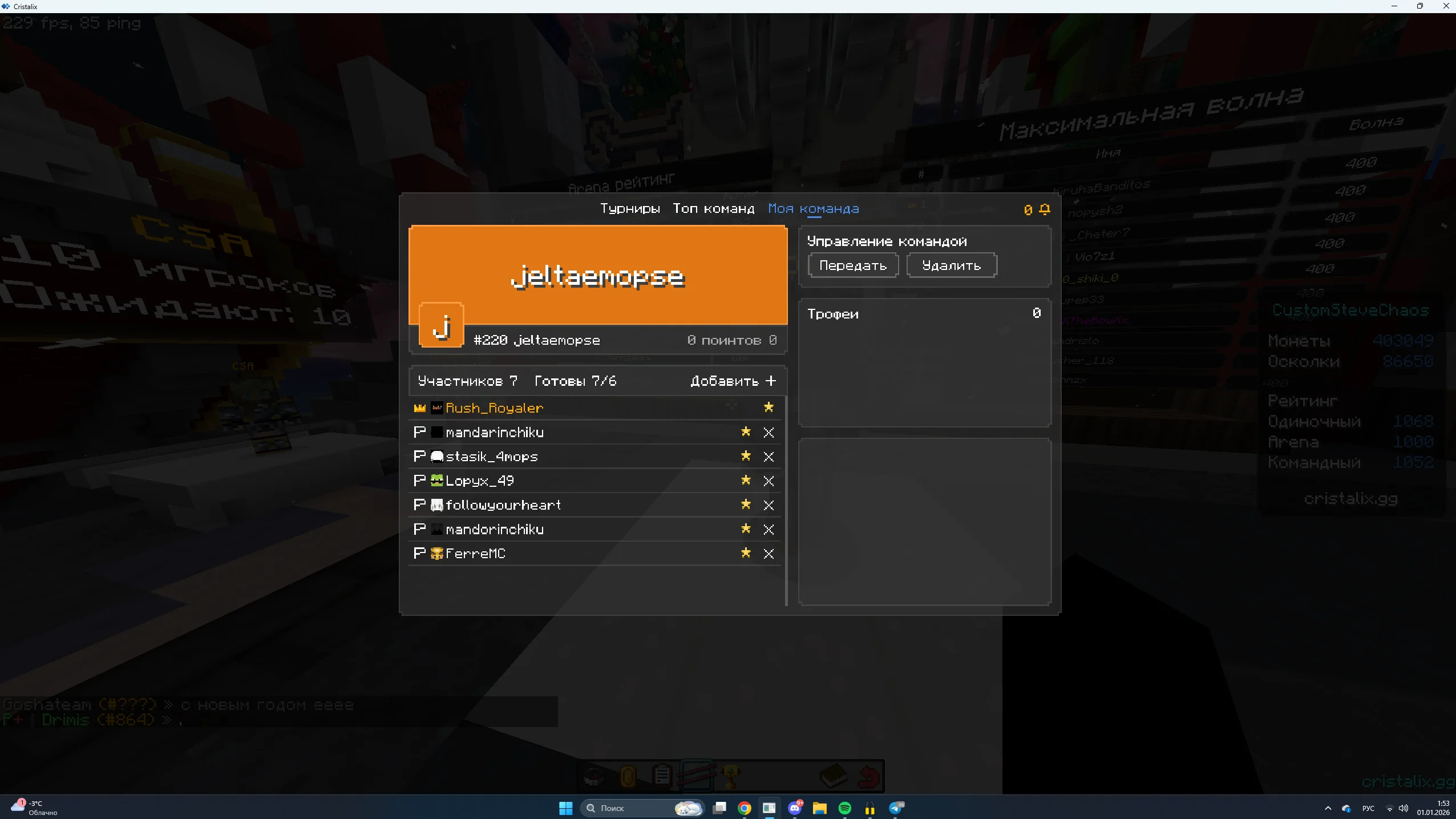The image size is (1456, 819).
Task: Toggle star for mandarinchiku
Action: [x=746, y=432]
